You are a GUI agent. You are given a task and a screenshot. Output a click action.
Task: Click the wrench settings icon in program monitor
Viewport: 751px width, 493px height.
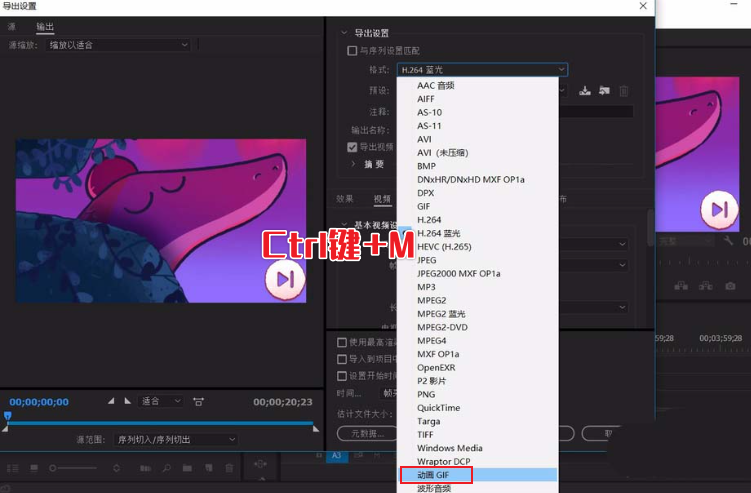click(728, 242)
